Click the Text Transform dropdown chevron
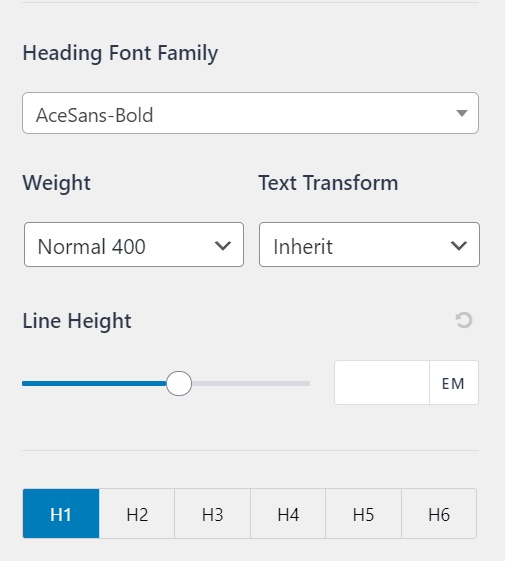The image size is (505, 561). 458,245
